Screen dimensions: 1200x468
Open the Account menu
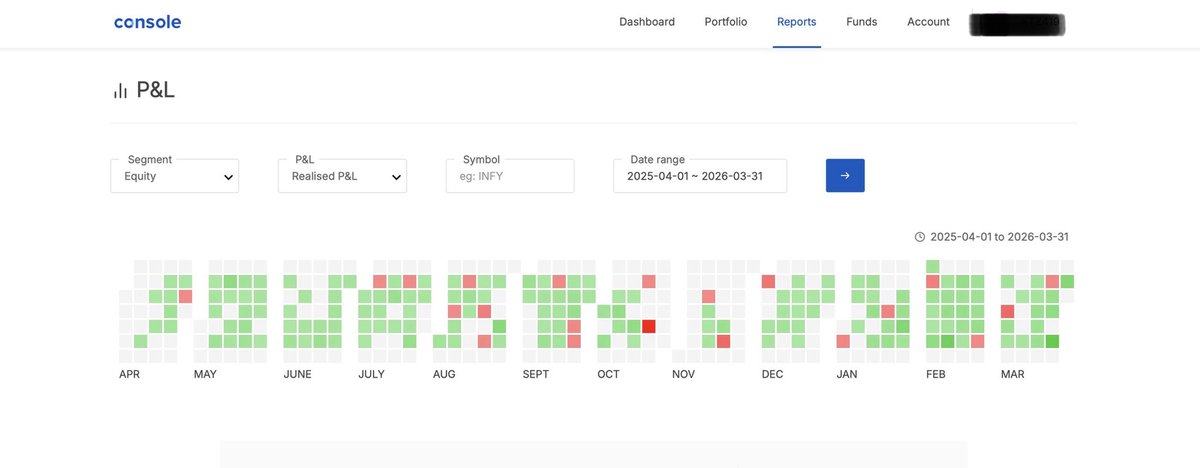click(928, 22)
